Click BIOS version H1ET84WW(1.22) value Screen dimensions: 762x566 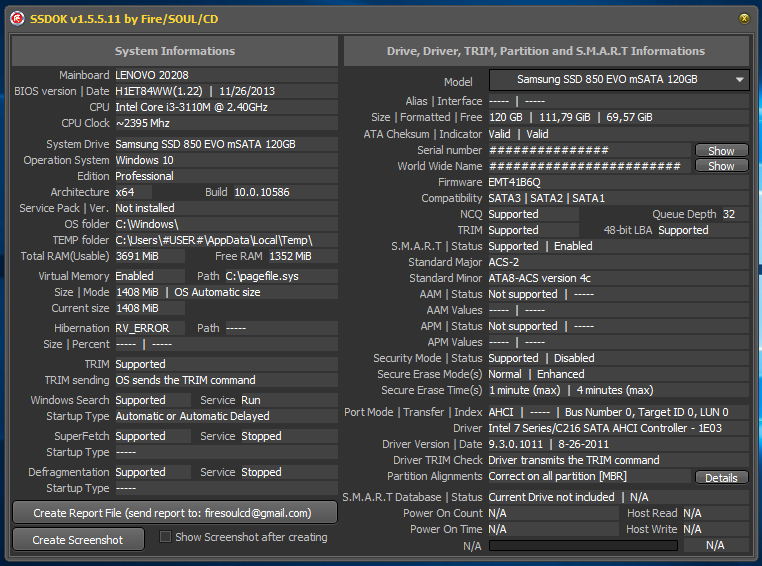[158, 91]
